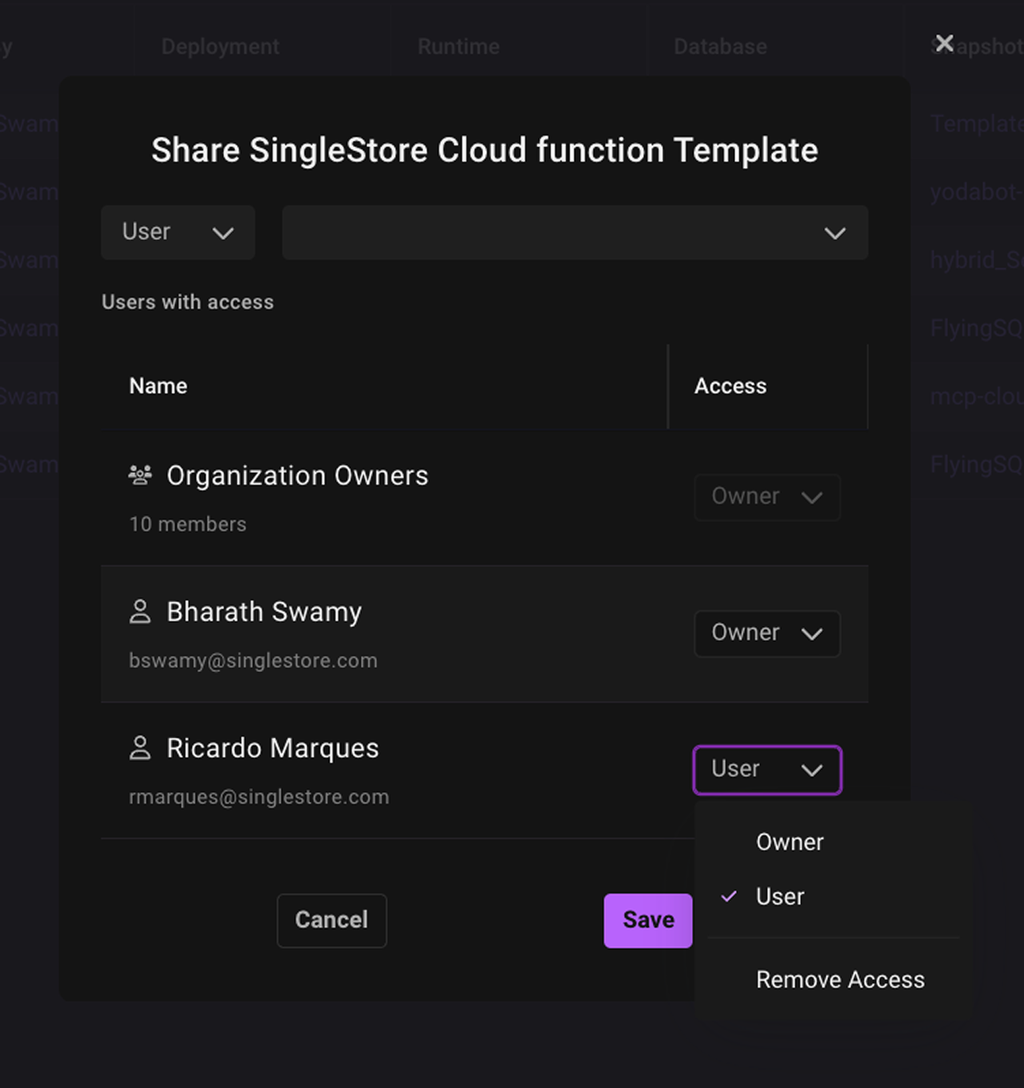
Task: Click the Organization Owners group icon
Action: click(x=140, y=475)
